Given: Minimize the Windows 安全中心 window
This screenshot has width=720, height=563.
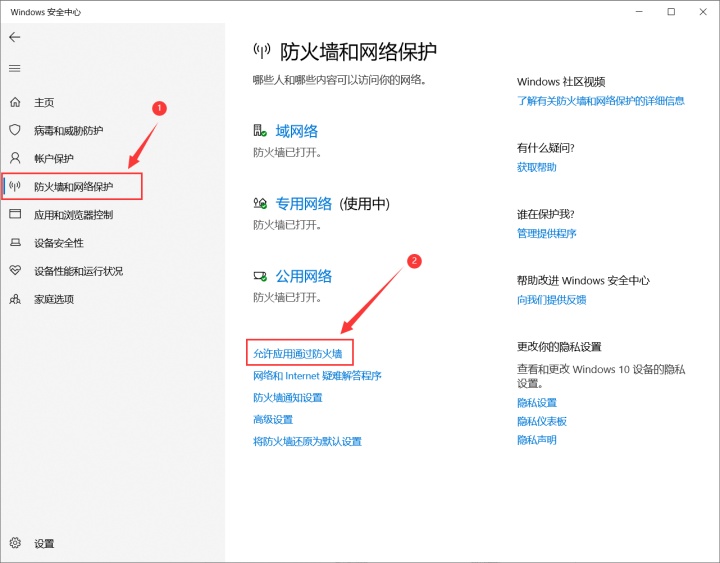Looking at the screenshot, I should coord(639,12).
